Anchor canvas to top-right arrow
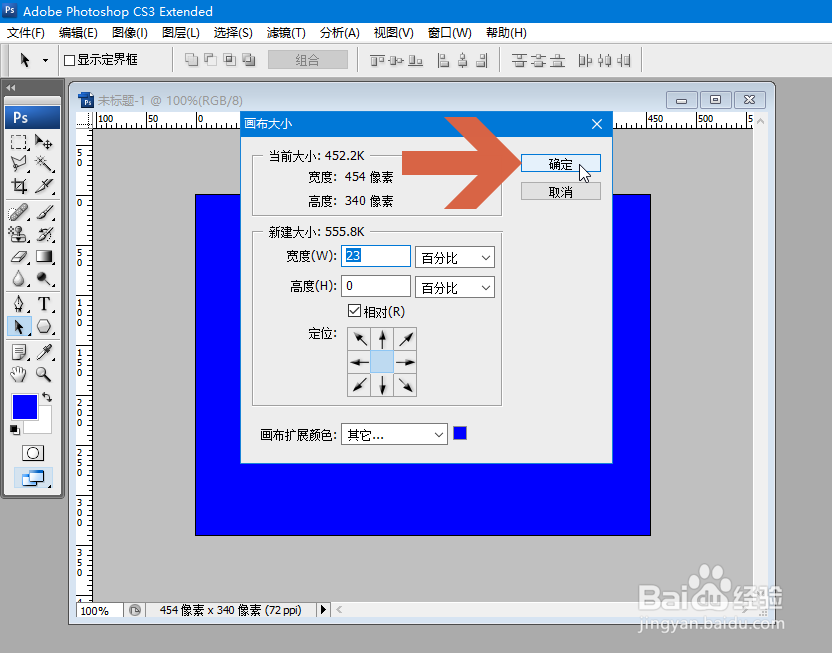Image resolution: width=832 pixels, height=653 pixels. coord(405,339)
